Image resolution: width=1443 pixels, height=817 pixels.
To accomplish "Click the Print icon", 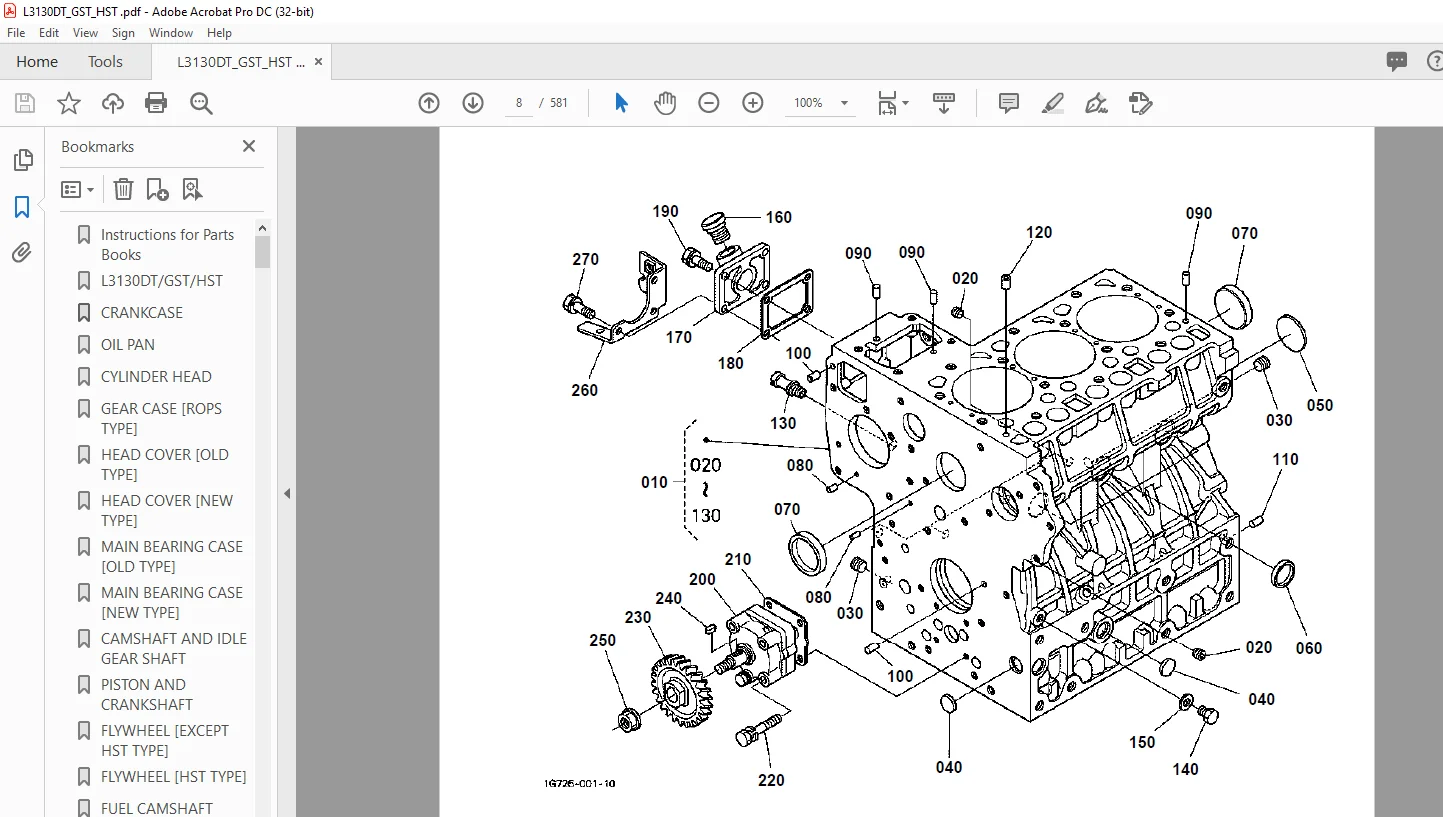I will point(156,103).
